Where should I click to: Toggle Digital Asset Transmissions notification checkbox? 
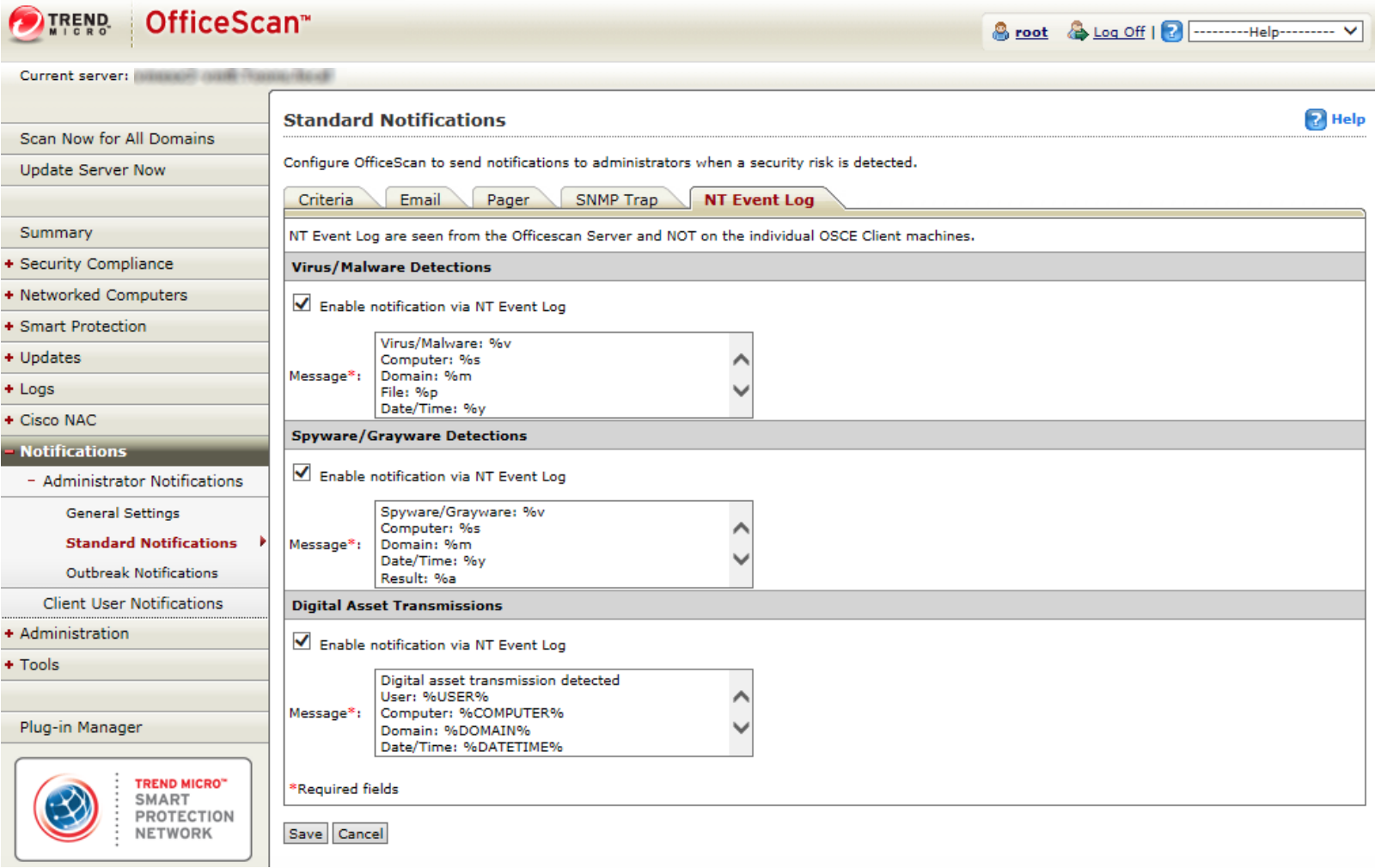[x=302, y=641]
